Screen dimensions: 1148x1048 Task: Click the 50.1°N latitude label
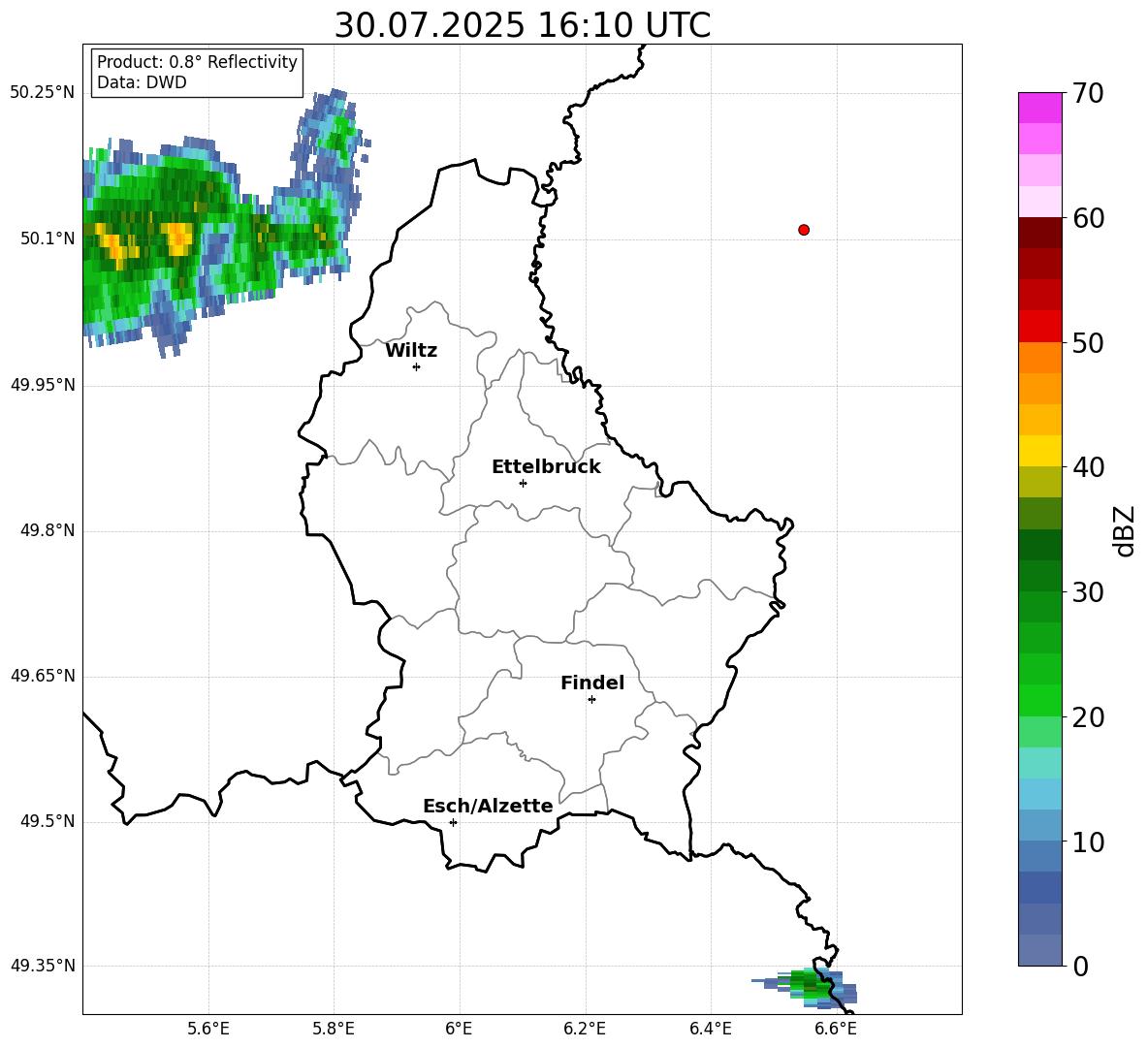tap(48, 238)
